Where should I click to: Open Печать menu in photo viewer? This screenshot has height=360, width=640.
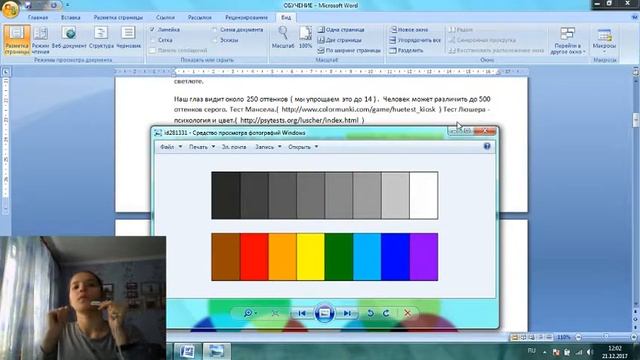202,147
